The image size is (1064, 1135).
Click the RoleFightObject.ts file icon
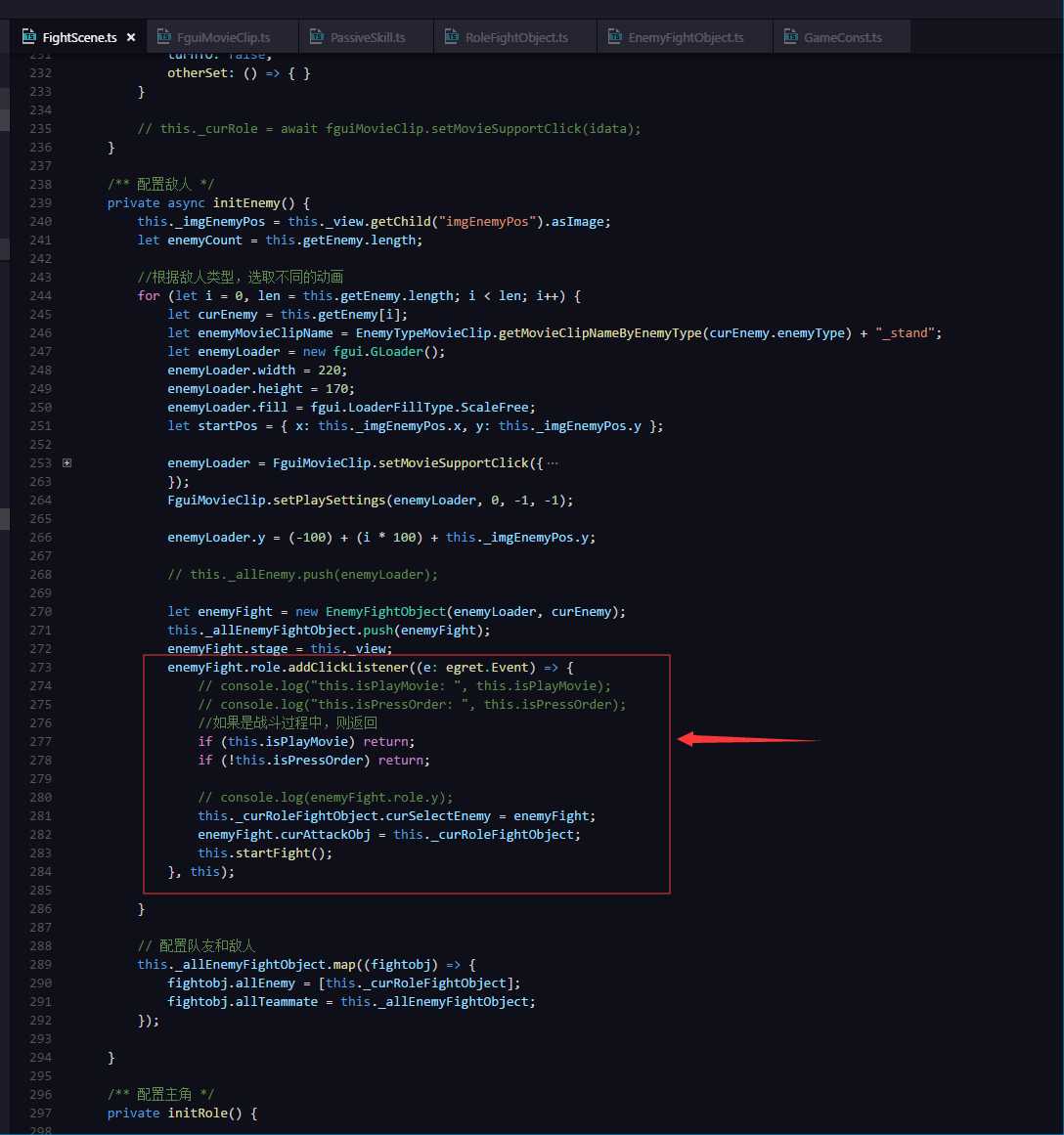click(x=451, y=36)
